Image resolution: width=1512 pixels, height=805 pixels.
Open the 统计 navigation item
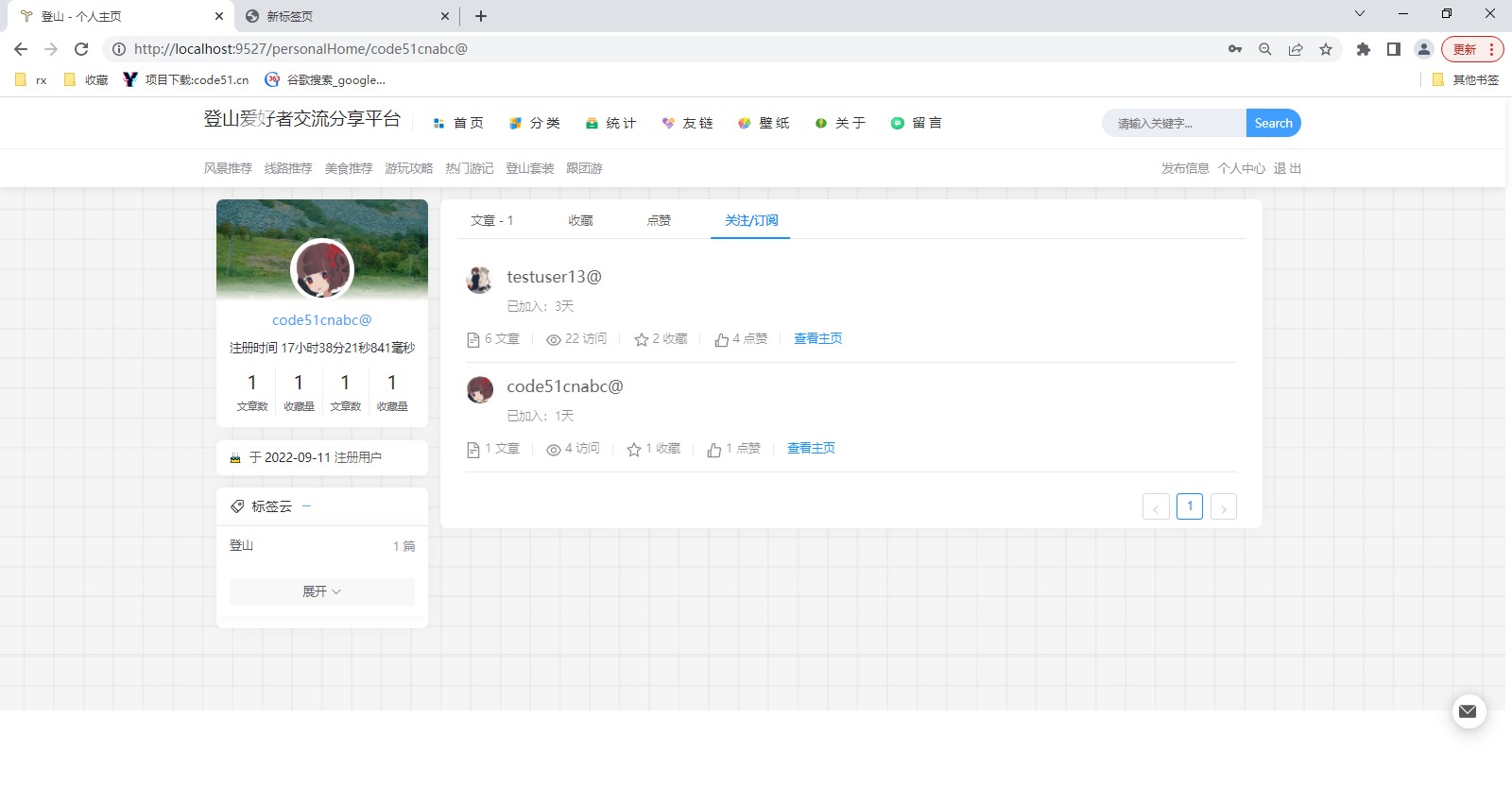(611, 123)
